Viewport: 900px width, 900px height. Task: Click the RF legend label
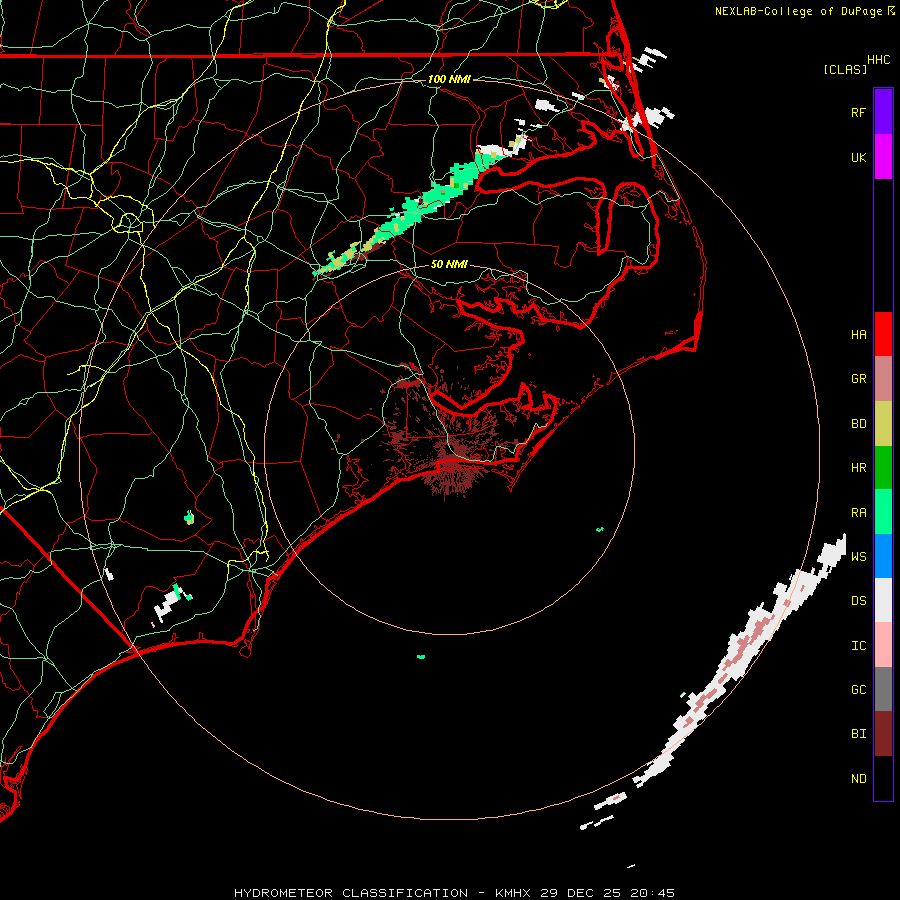click(x=858, y=112)
